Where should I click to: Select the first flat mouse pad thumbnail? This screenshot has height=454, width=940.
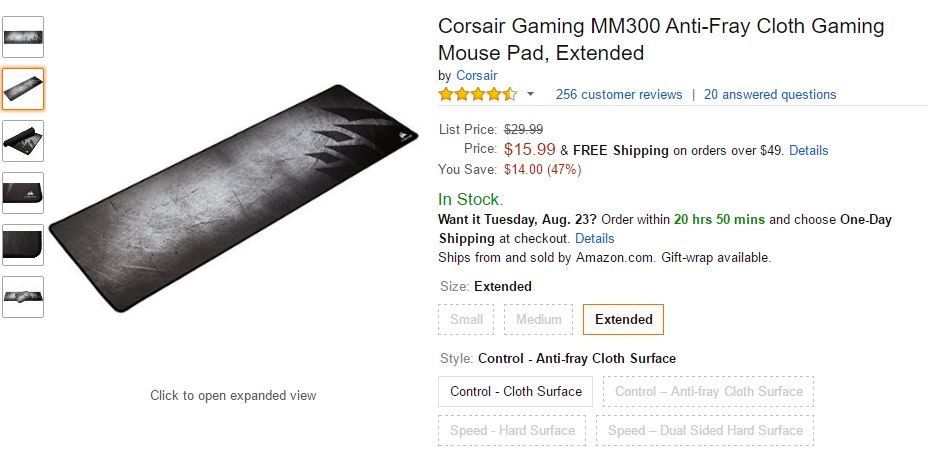click(23, 37)
